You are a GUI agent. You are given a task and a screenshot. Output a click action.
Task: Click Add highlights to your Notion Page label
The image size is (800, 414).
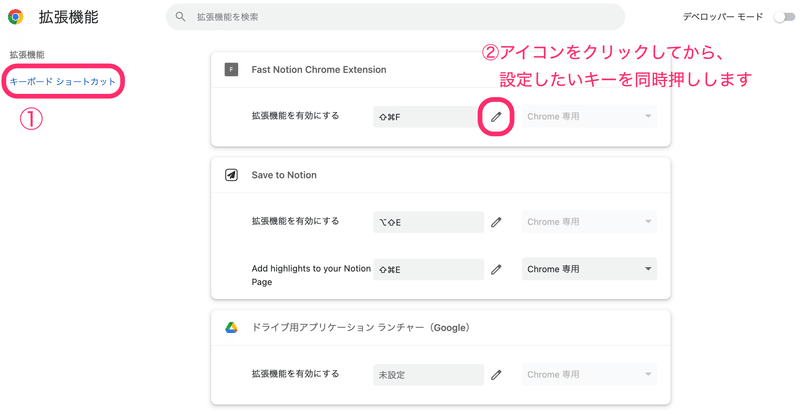(x=311, y=275)
